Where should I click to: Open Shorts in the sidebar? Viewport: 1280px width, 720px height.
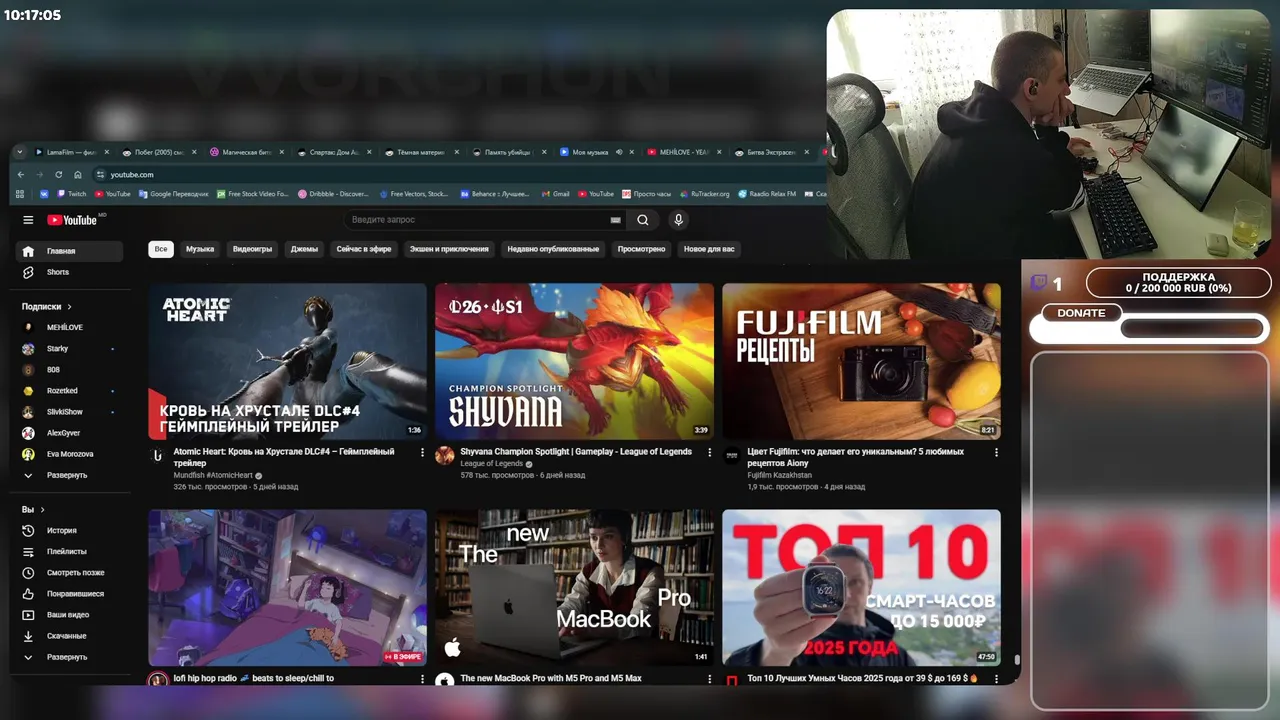coord(70,272)
